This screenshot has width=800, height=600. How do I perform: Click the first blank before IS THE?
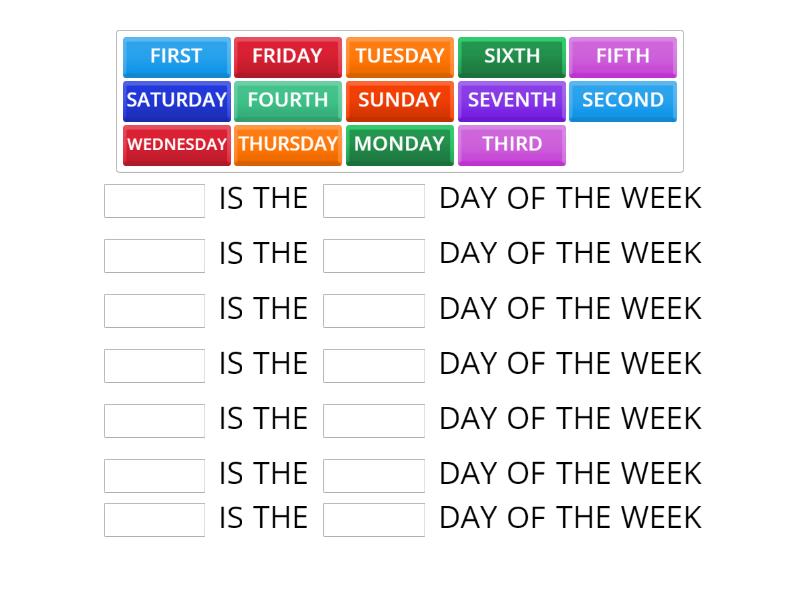[153, 200]
